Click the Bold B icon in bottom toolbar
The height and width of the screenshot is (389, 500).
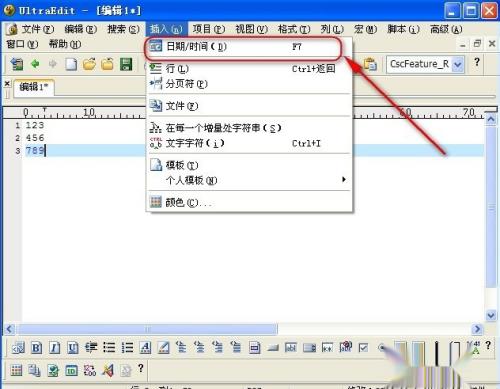point(36,348)
